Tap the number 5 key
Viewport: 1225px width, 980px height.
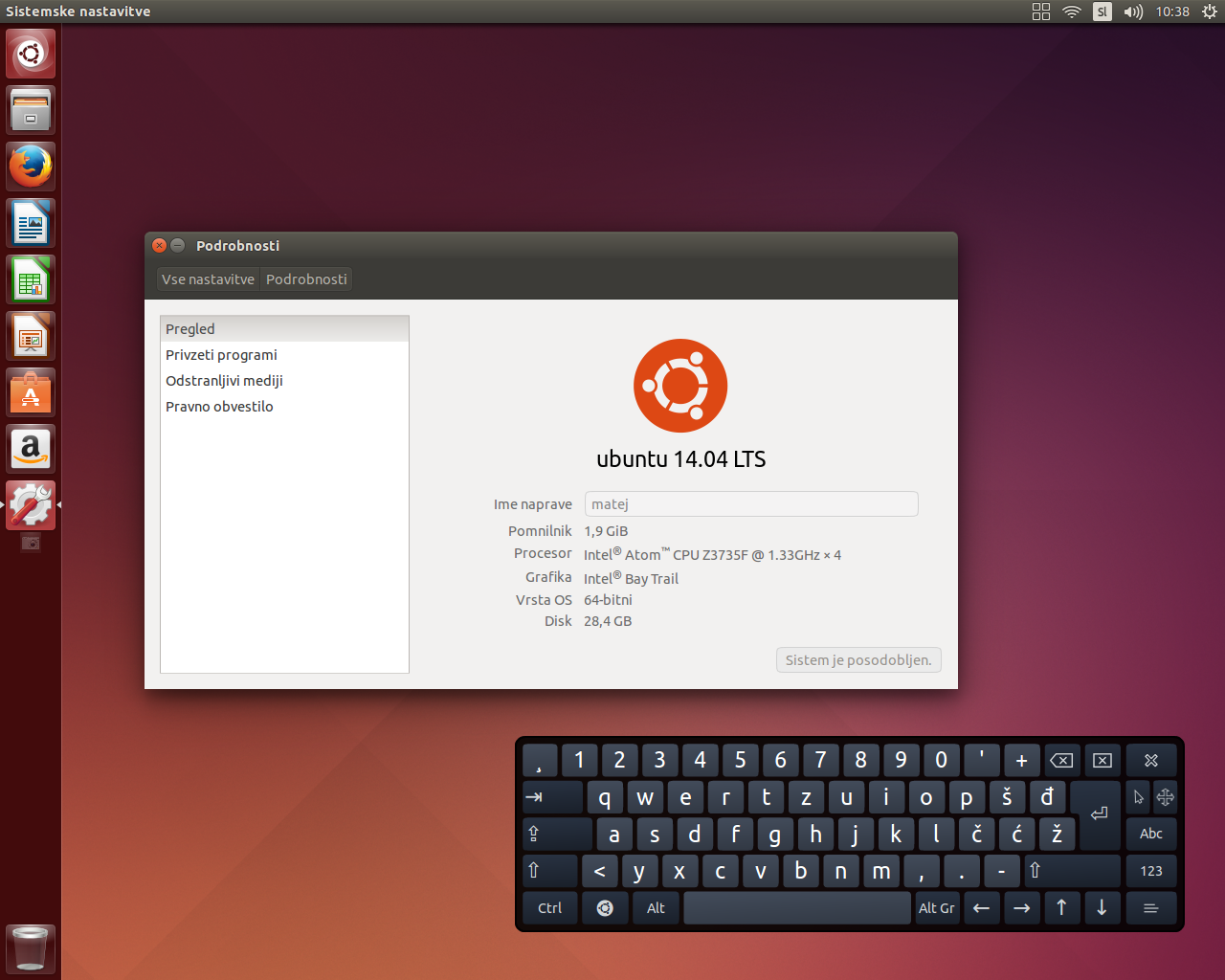tap(740, 760)
